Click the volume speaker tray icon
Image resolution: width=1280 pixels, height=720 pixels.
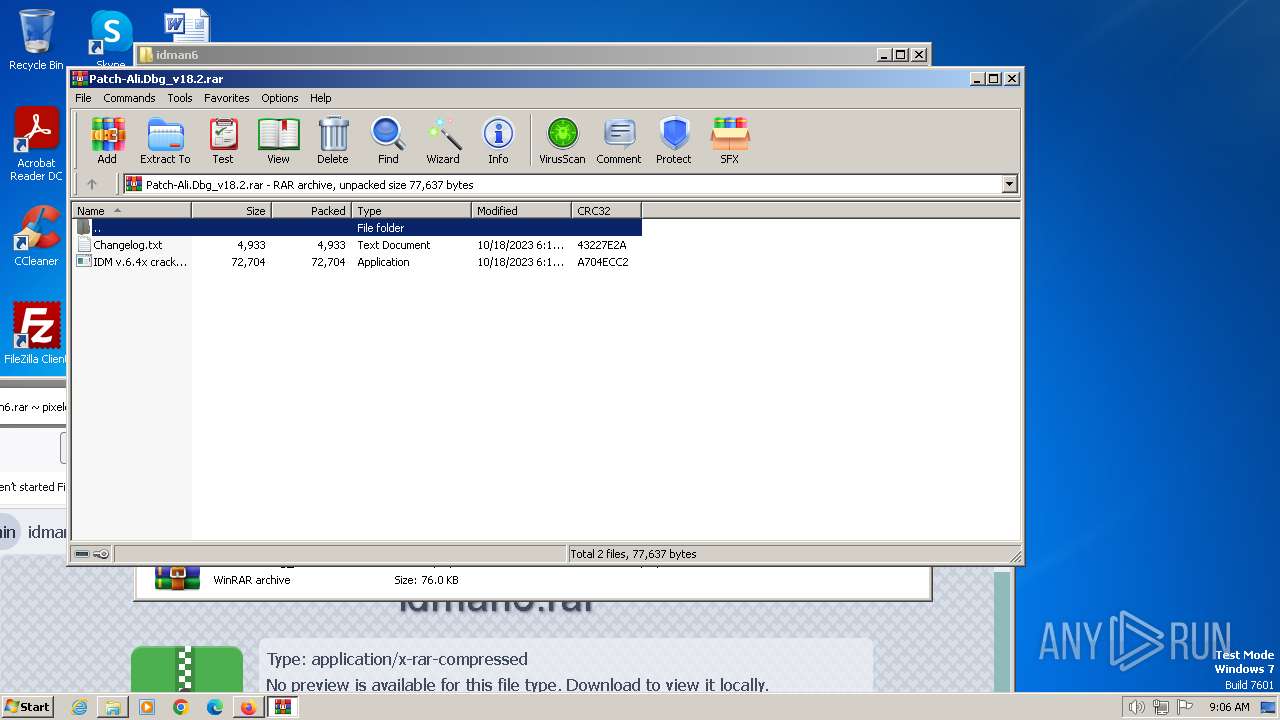pyautogui.click(x=1136, y=707)
